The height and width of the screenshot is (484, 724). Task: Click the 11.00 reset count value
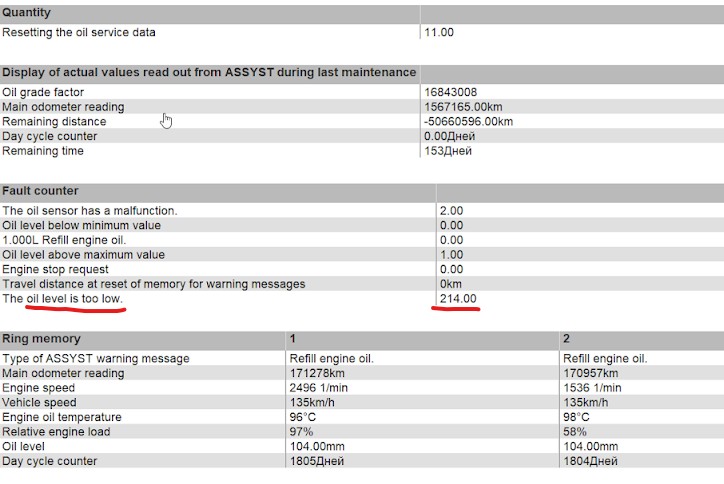pyautogui.click(x=439, y=32)
